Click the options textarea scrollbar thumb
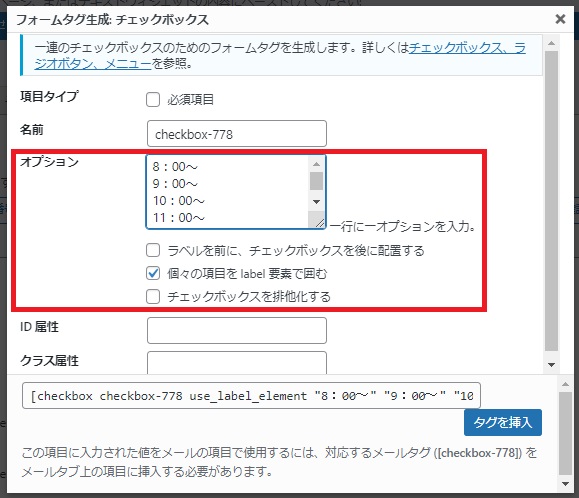 (x=316, y=181)
